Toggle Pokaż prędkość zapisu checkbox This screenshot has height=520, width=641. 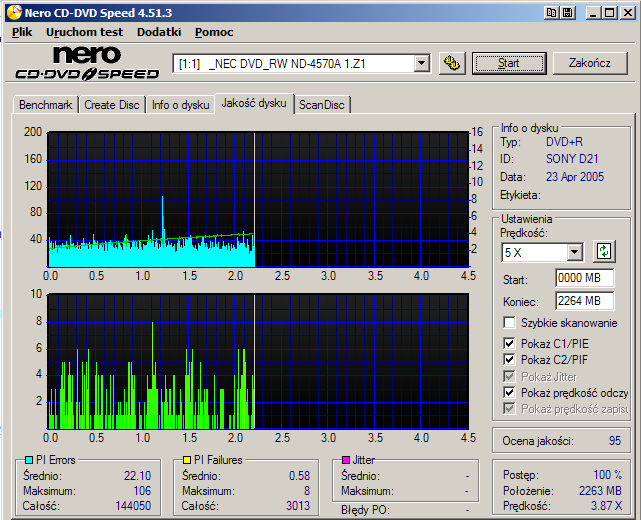click(x=509, y=408)
